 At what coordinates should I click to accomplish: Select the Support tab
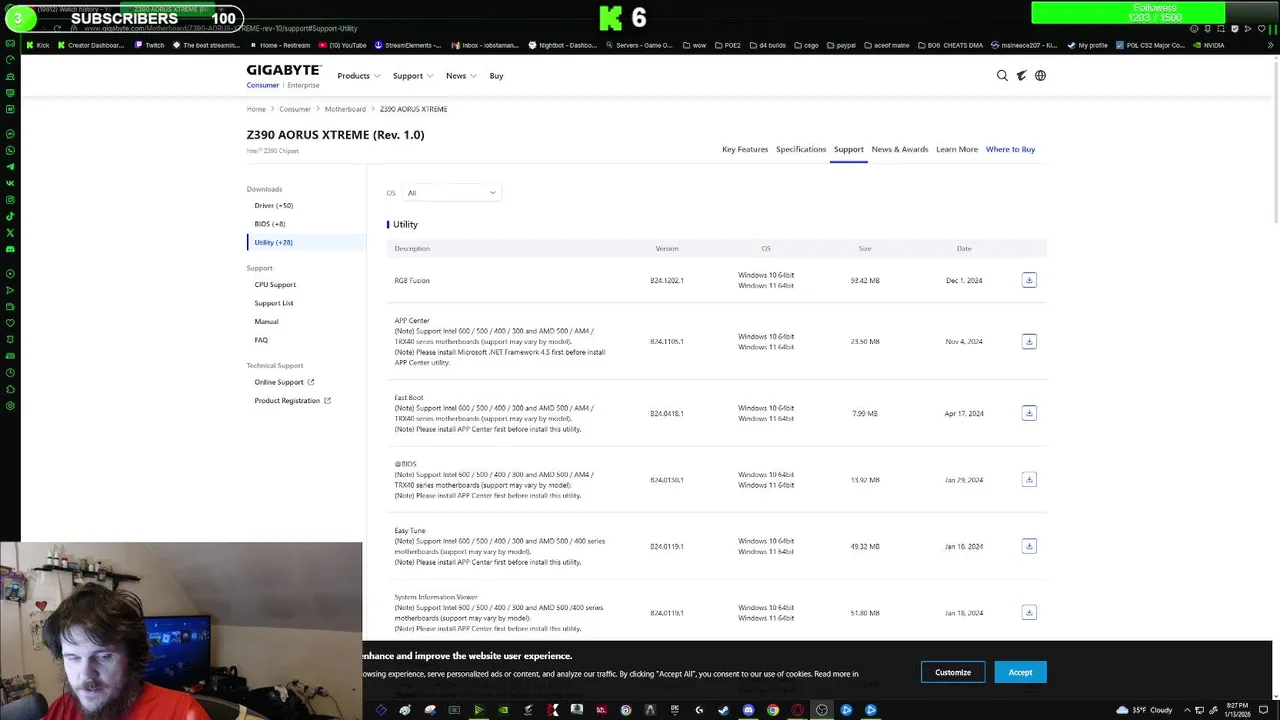coord(848,149)
